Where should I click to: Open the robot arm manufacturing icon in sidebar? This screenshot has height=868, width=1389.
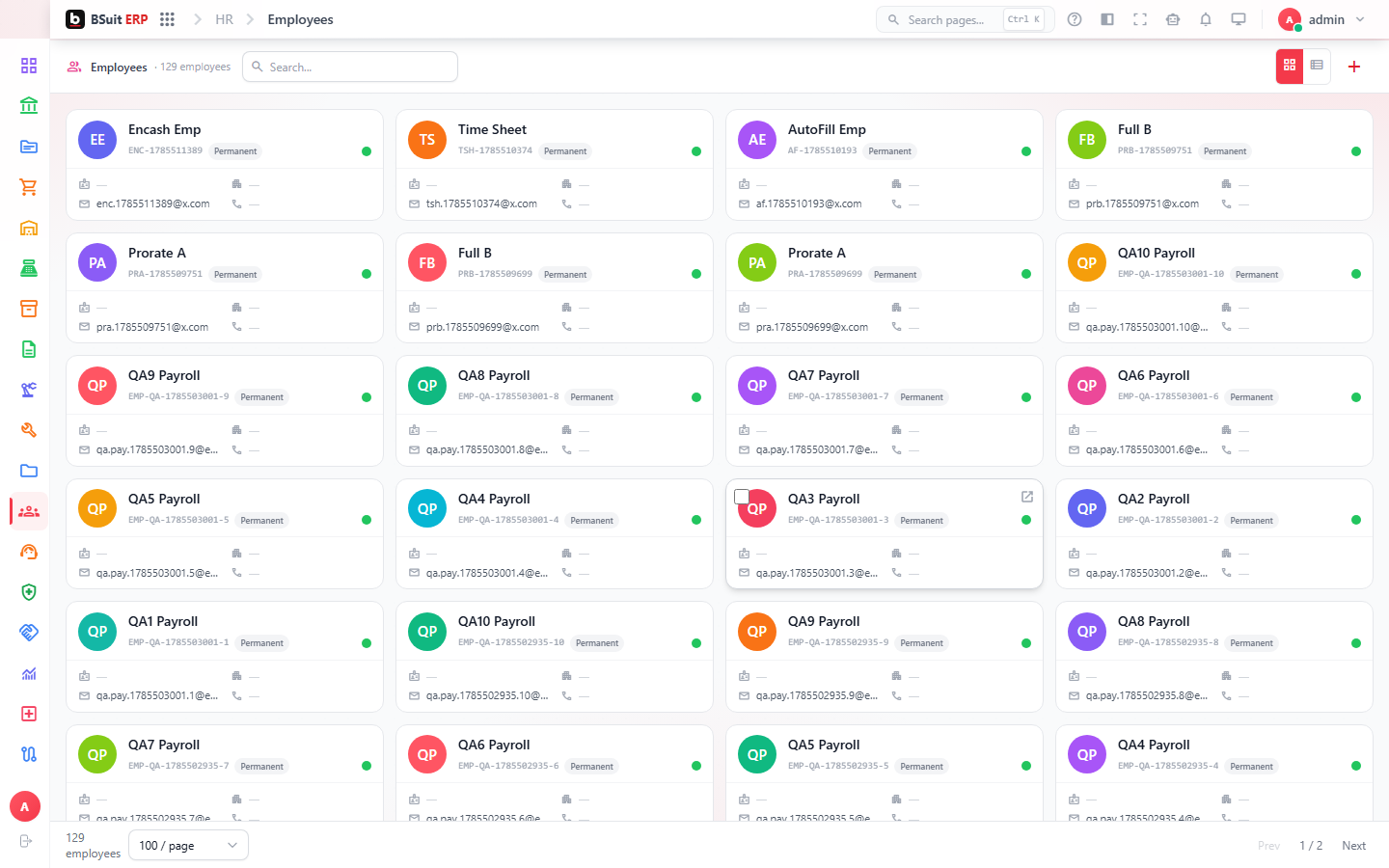[x=29, y=390]
